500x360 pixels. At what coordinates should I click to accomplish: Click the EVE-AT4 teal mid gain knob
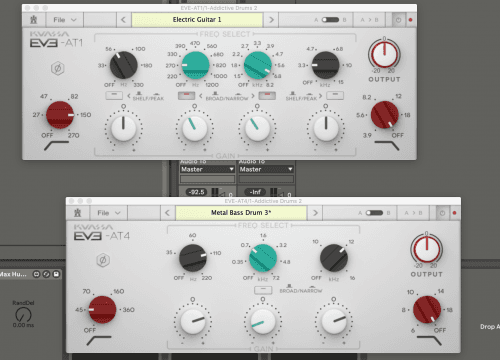point(263,322)
